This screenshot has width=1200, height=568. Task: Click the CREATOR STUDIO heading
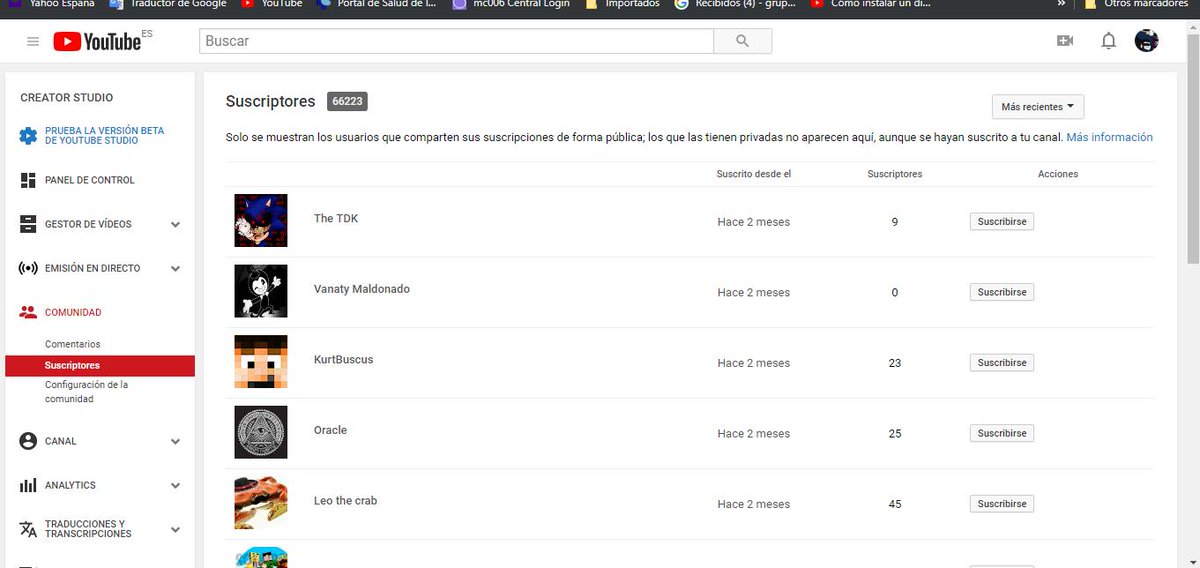[x=67, y=98]
